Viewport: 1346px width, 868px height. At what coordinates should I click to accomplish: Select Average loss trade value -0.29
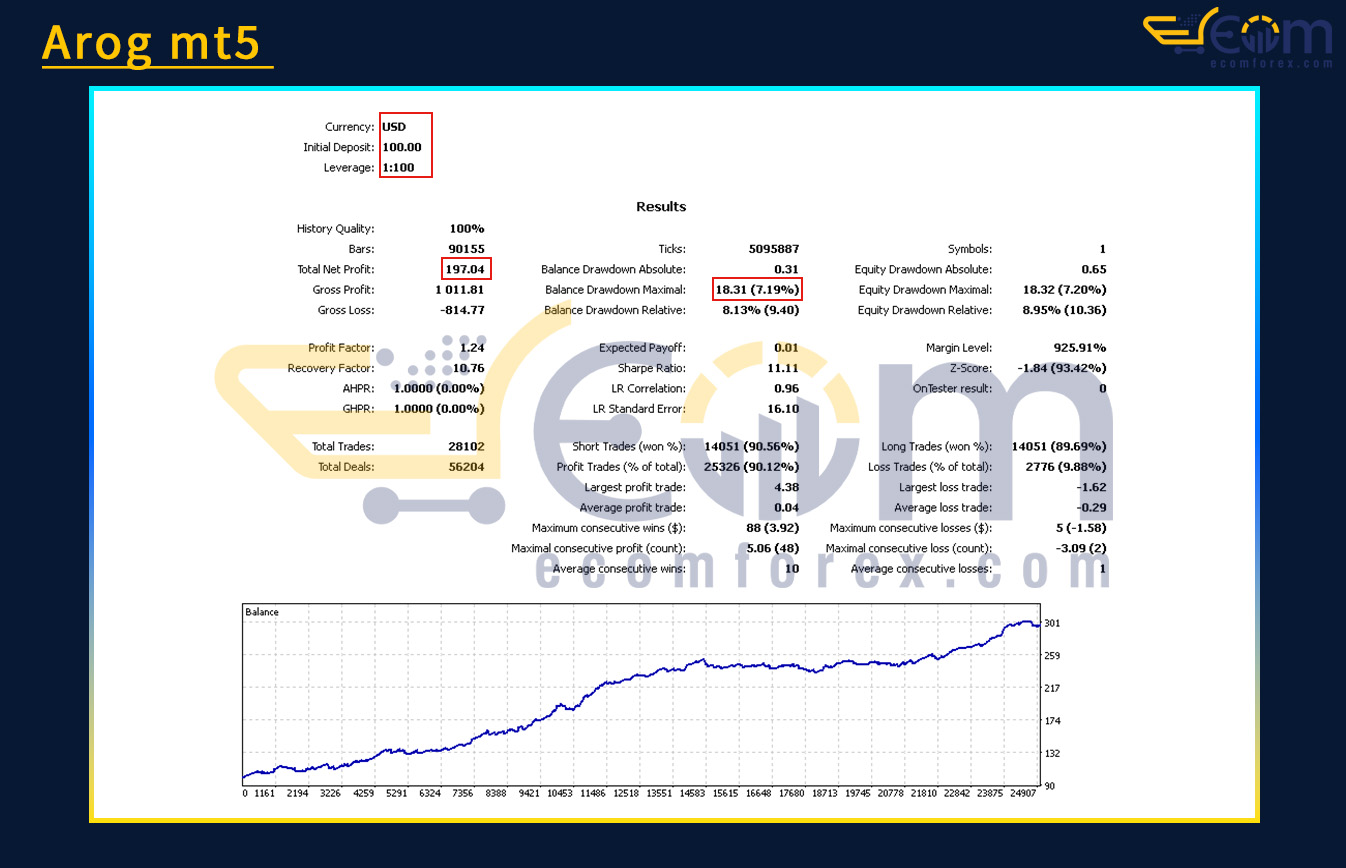pyautogui.click(x=1092, y=508)
